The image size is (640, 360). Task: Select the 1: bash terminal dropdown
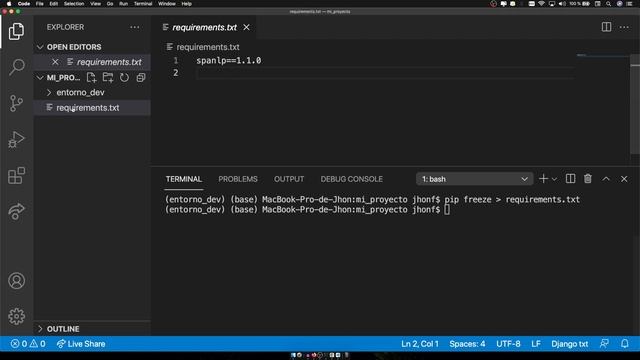pos(474,179)
